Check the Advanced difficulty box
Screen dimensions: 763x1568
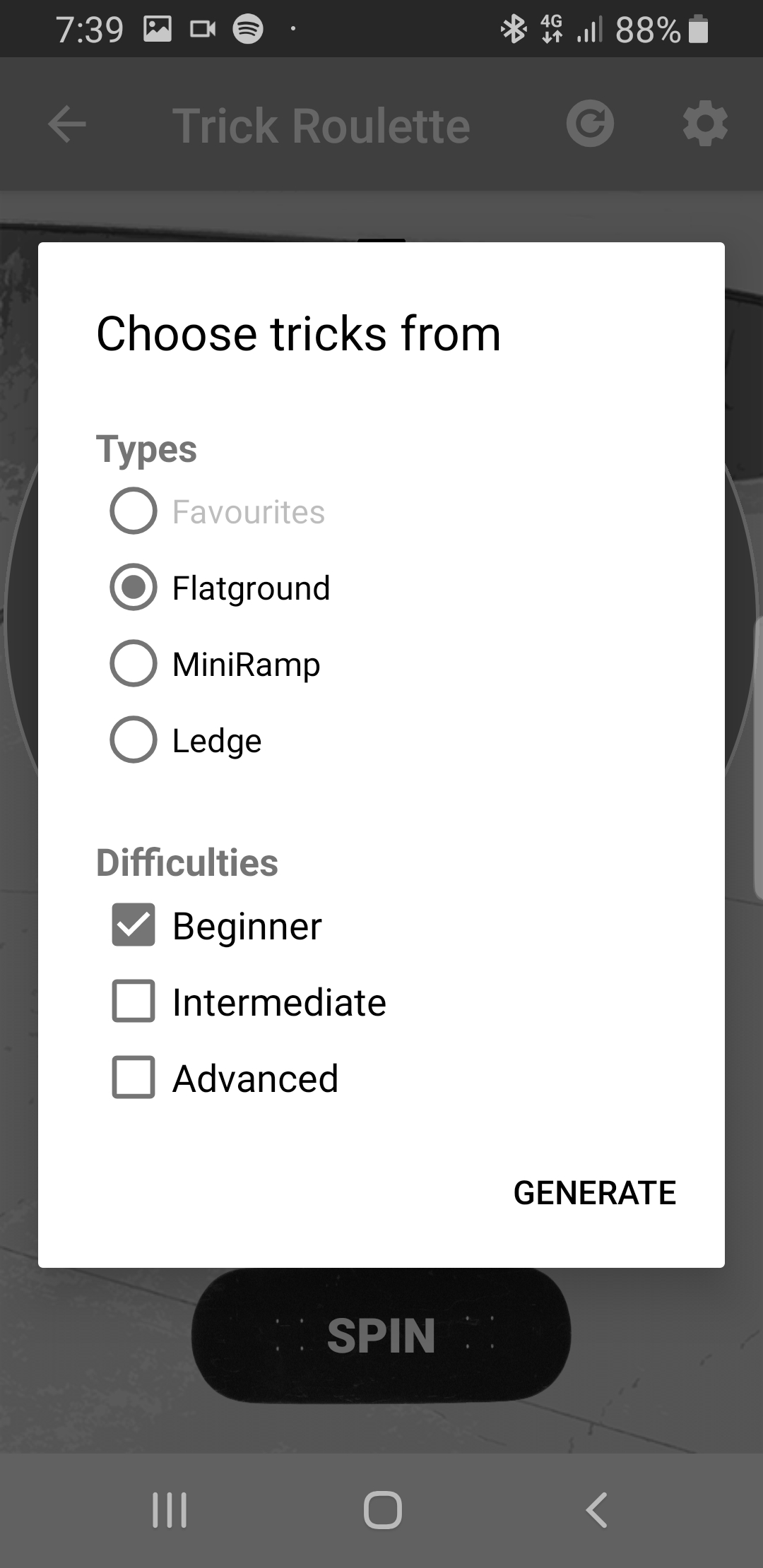pyautogui.click(x=134, y=1077)
